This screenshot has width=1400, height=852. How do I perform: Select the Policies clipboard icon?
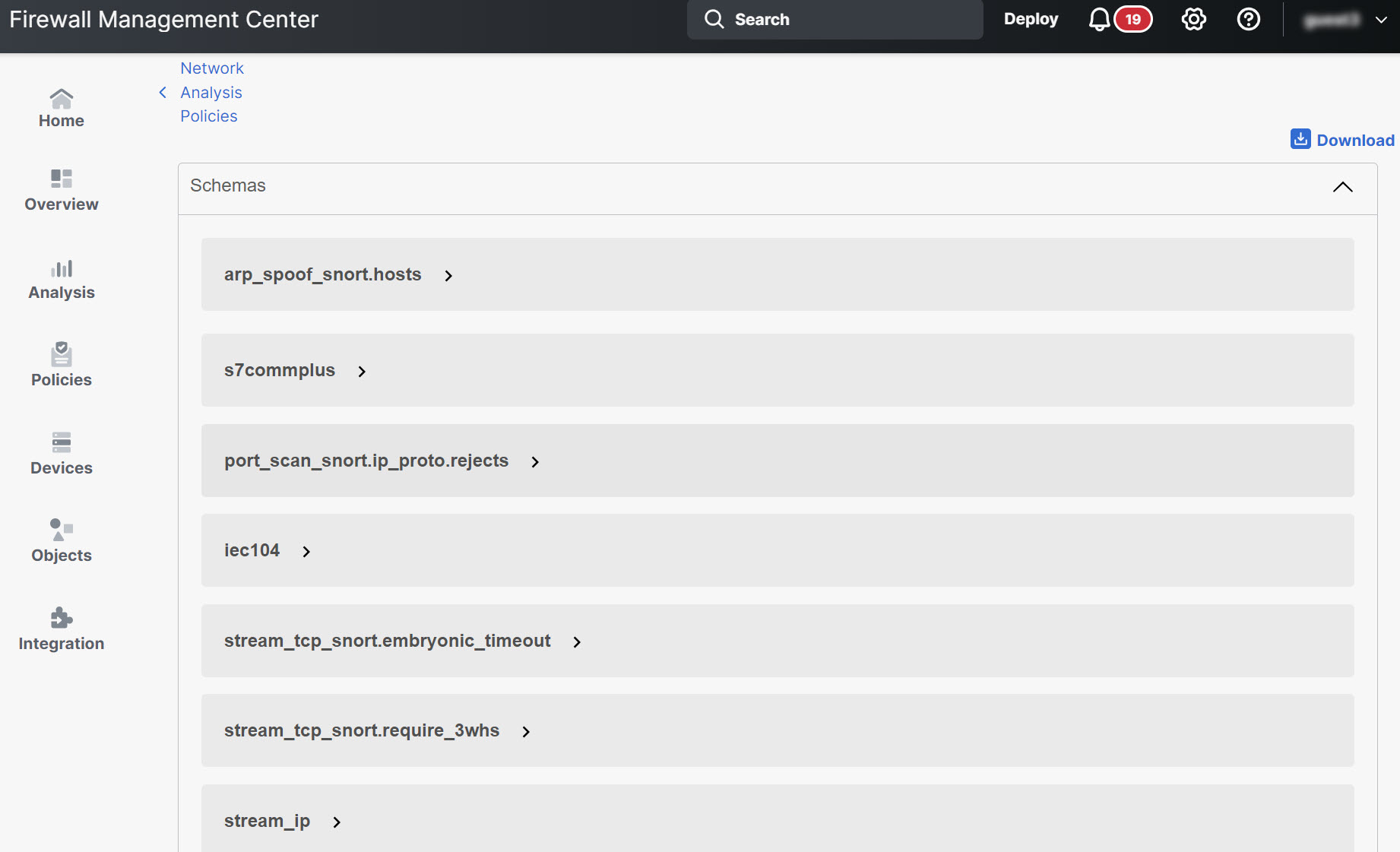pyautogui.click(x=61, y=354)
